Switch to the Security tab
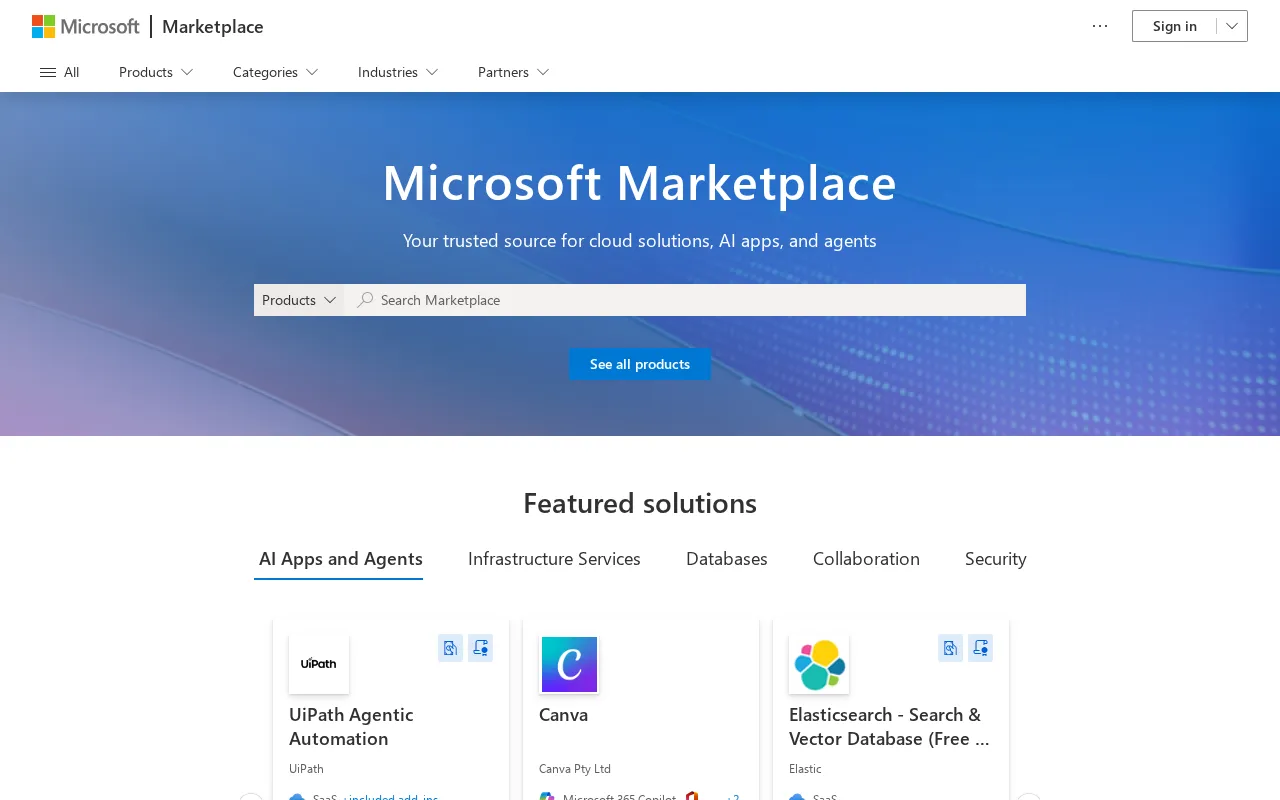Viewport: 1280px width, 800px height. click(x=996, y=559)
